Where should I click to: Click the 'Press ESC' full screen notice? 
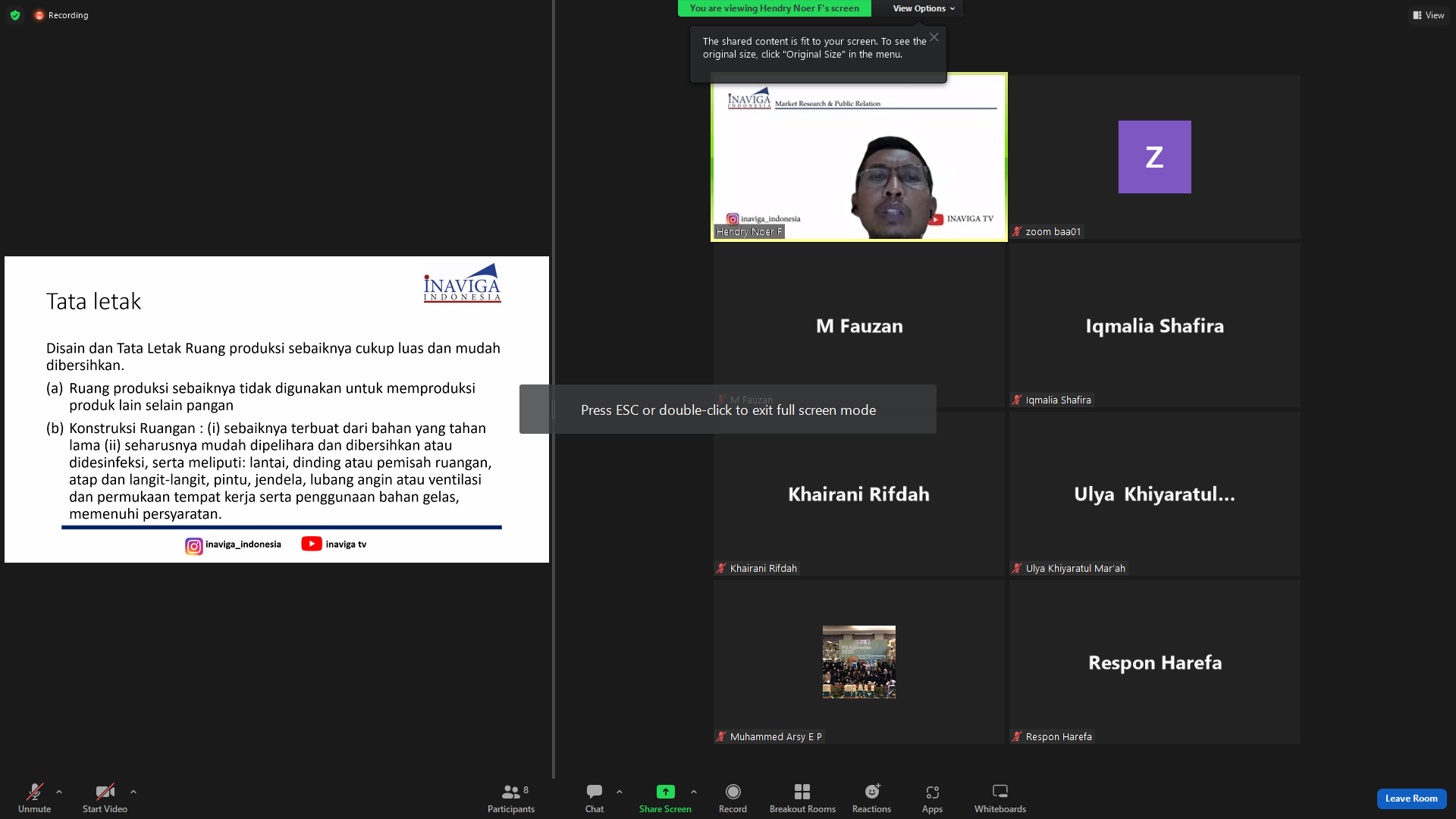(728, 409)
